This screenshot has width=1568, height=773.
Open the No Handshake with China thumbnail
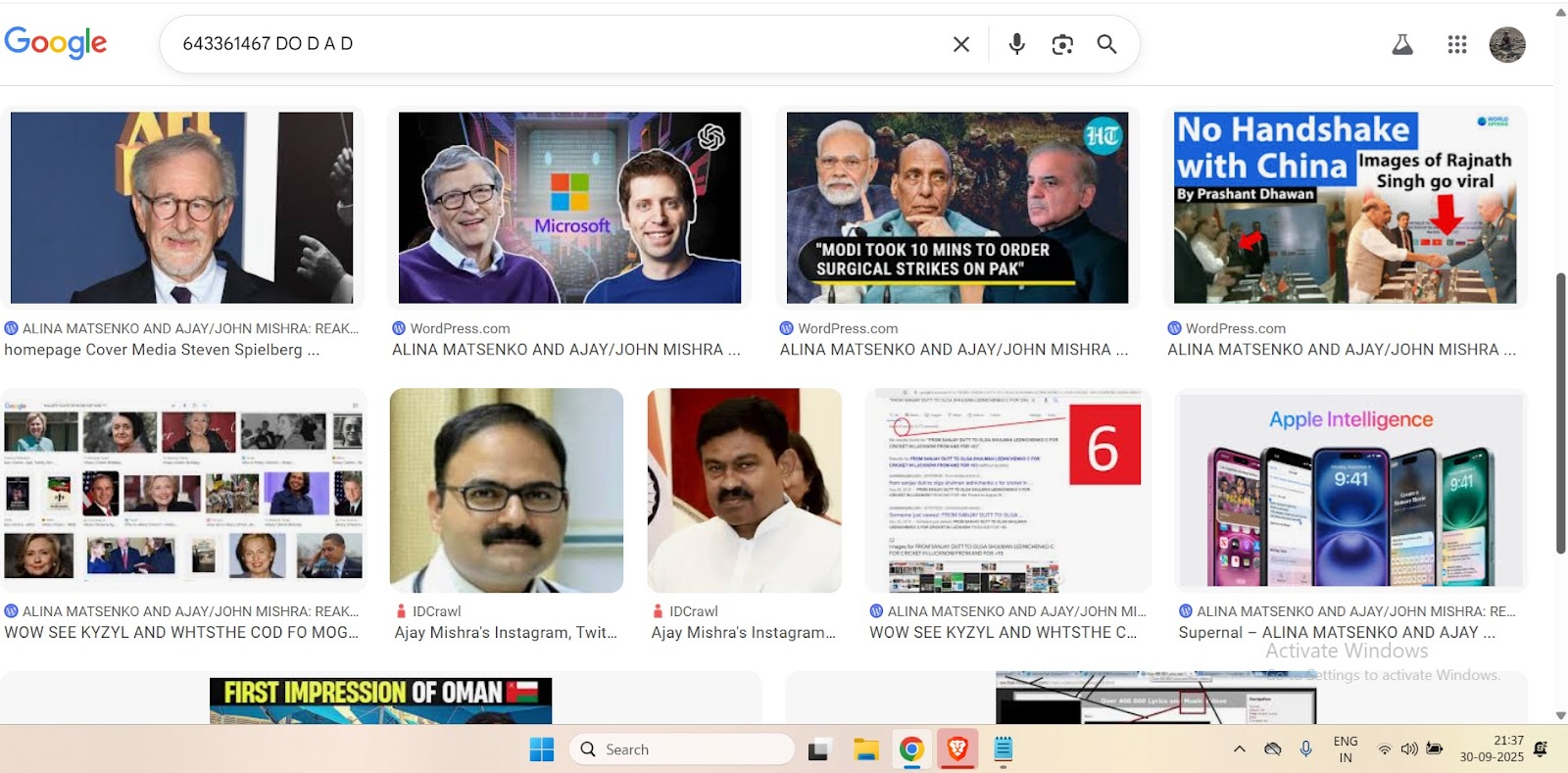pyautogui.click(x=1345, y=208)
